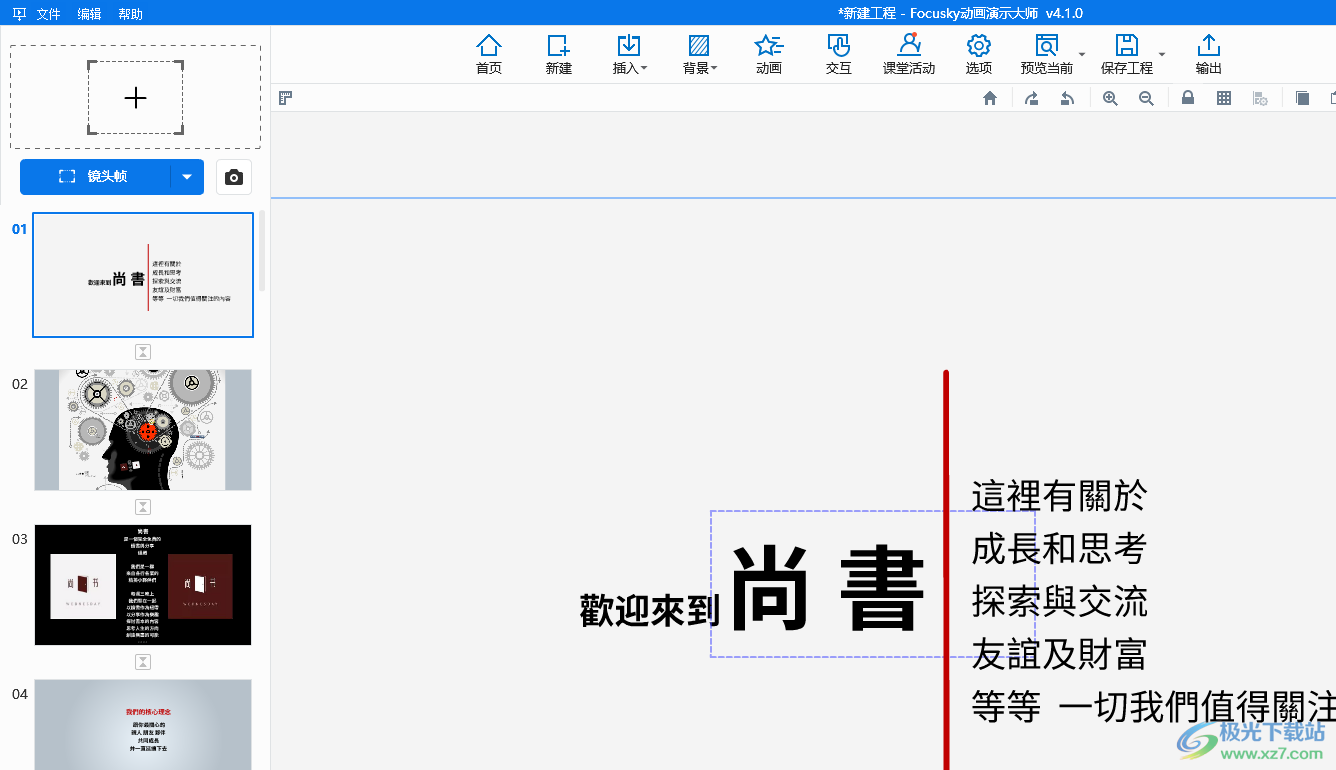Click the plus to add new frame
The height and width of the screenshot is (770, 1336).
tap(135, 97)
